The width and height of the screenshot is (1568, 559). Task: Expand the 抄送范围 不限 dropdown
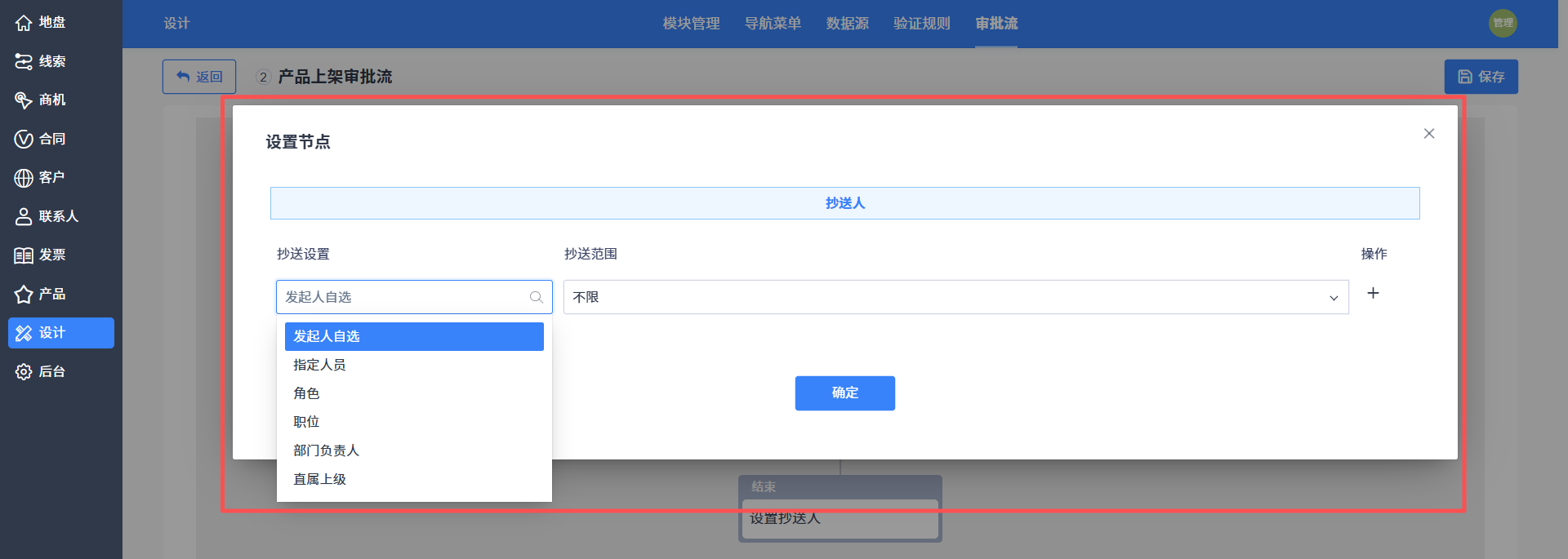(x=955, y=297)
